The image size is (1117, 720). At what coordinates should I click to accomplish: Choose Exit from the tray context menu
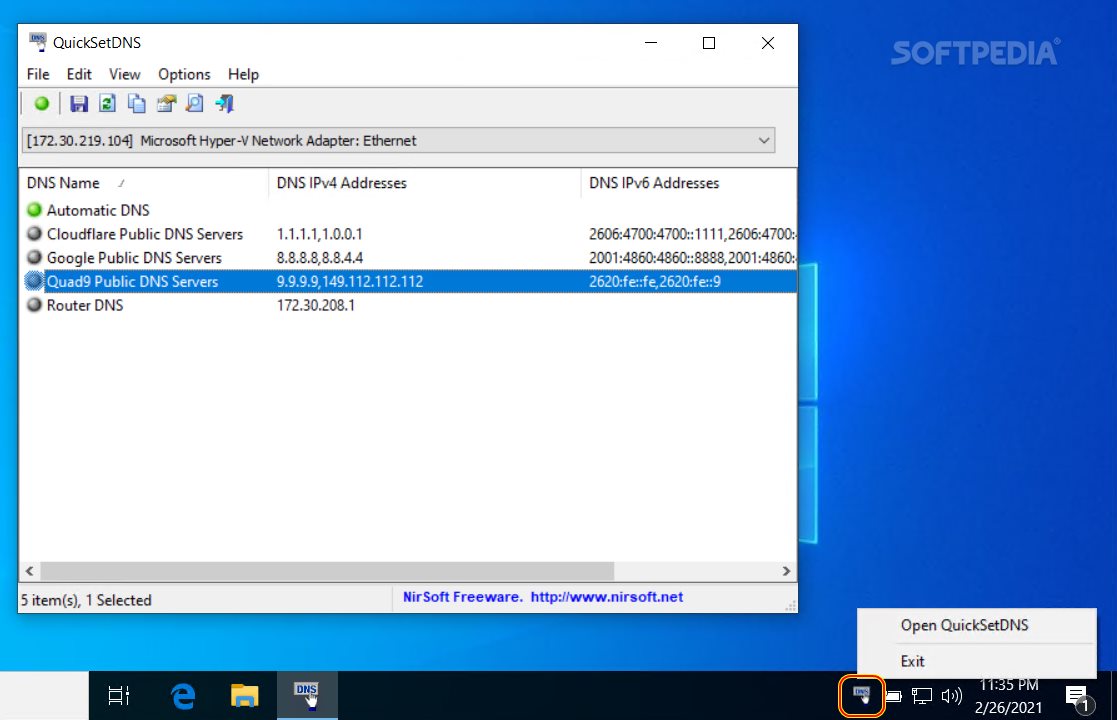[x=913, y=661]
